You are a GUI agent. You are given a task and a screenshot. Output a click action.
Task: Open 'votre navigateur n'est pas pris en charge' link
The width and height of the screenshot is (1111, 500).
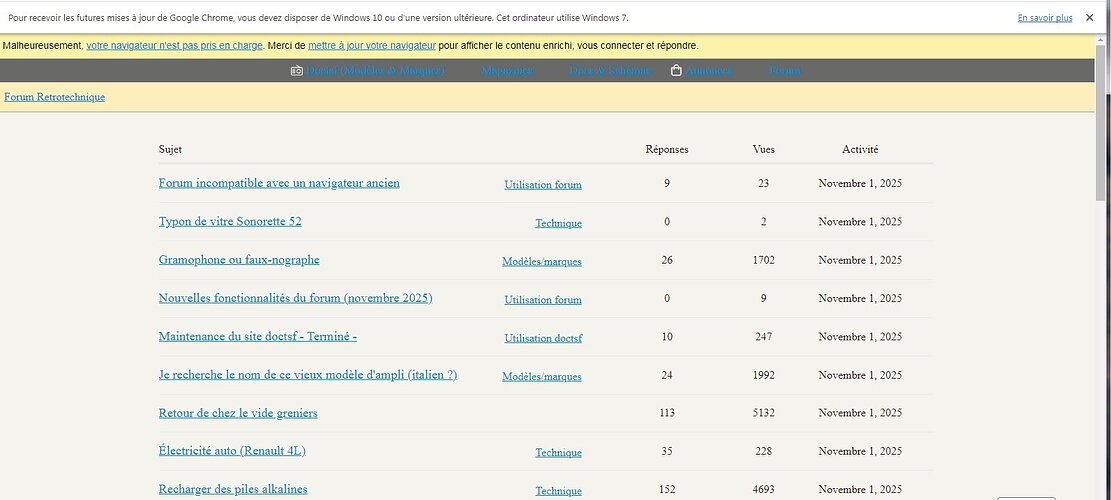click(174, 46)
